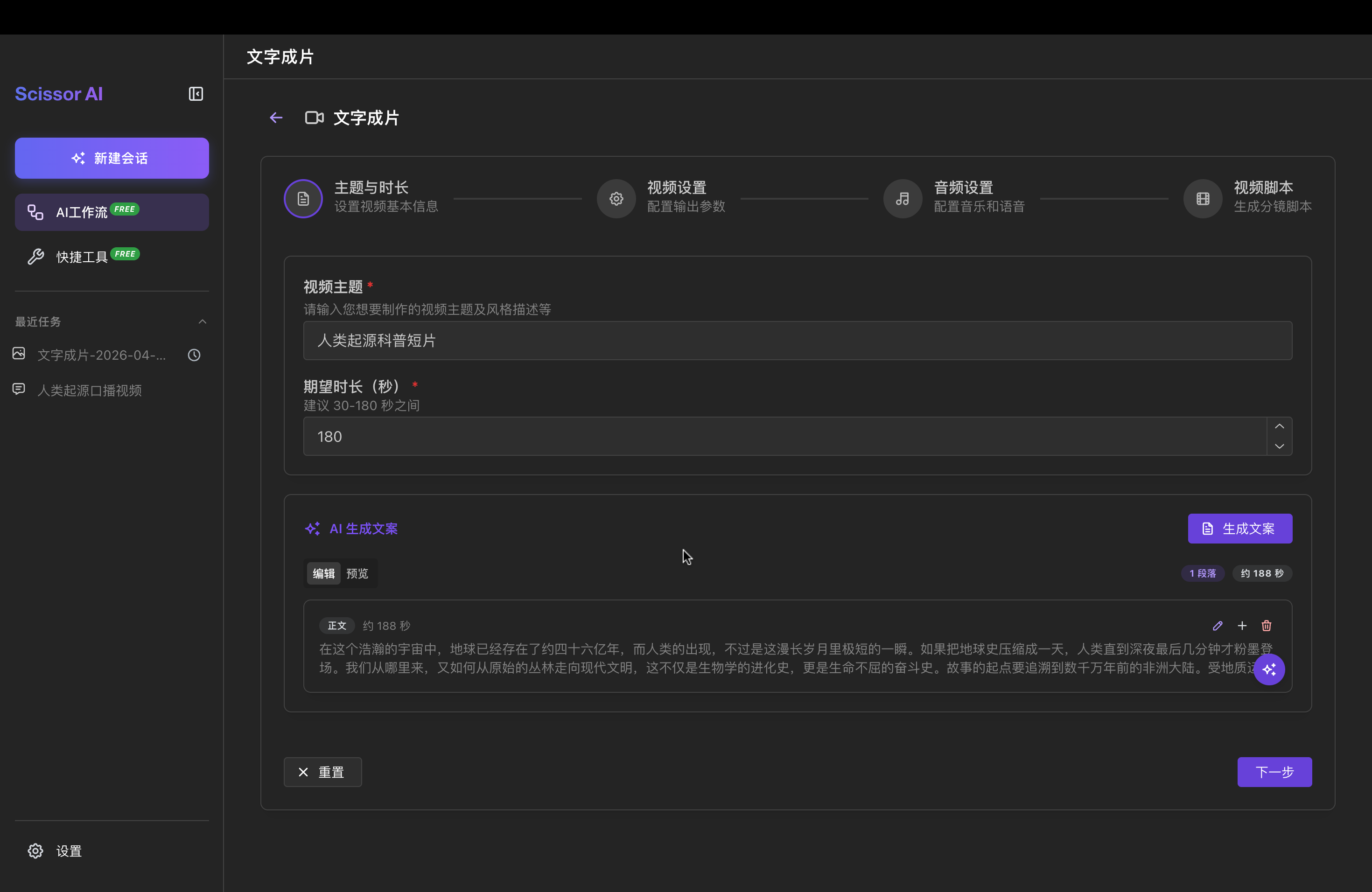Image resolution: width=1372 pixels, height=892 pixels.
Task: Collapse the 最近任务 section
Action: point(203,321)
